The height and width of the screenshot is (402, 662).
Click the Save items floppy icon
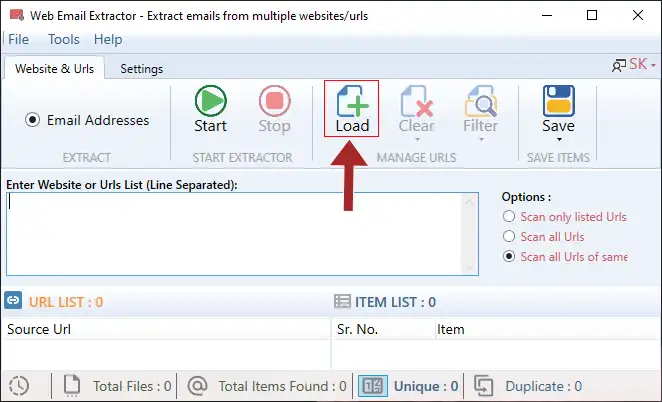(x=559, y=101)
